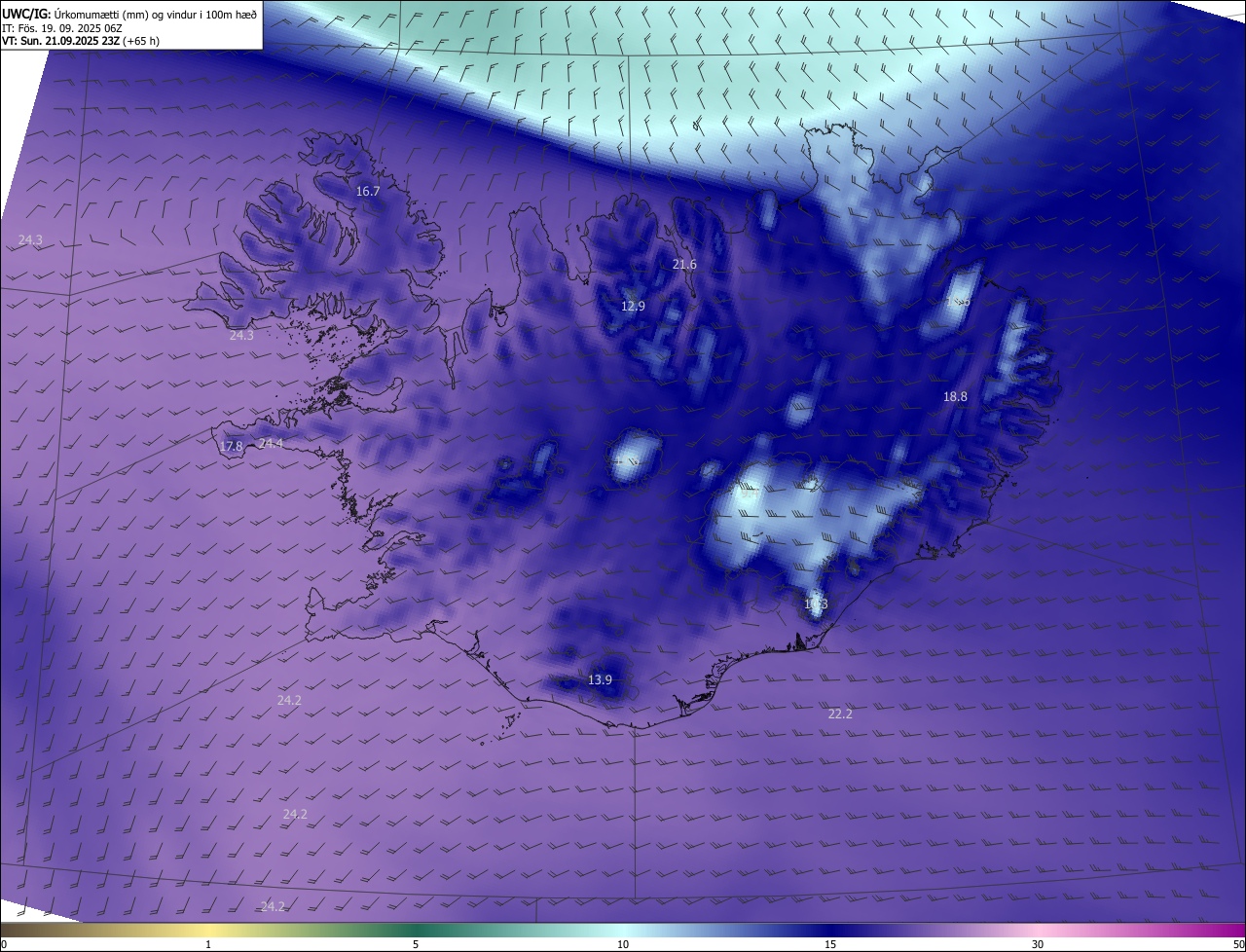Click the 22.2 value label
Viewport: 1246px width, 952px height.
click(839, 714)
